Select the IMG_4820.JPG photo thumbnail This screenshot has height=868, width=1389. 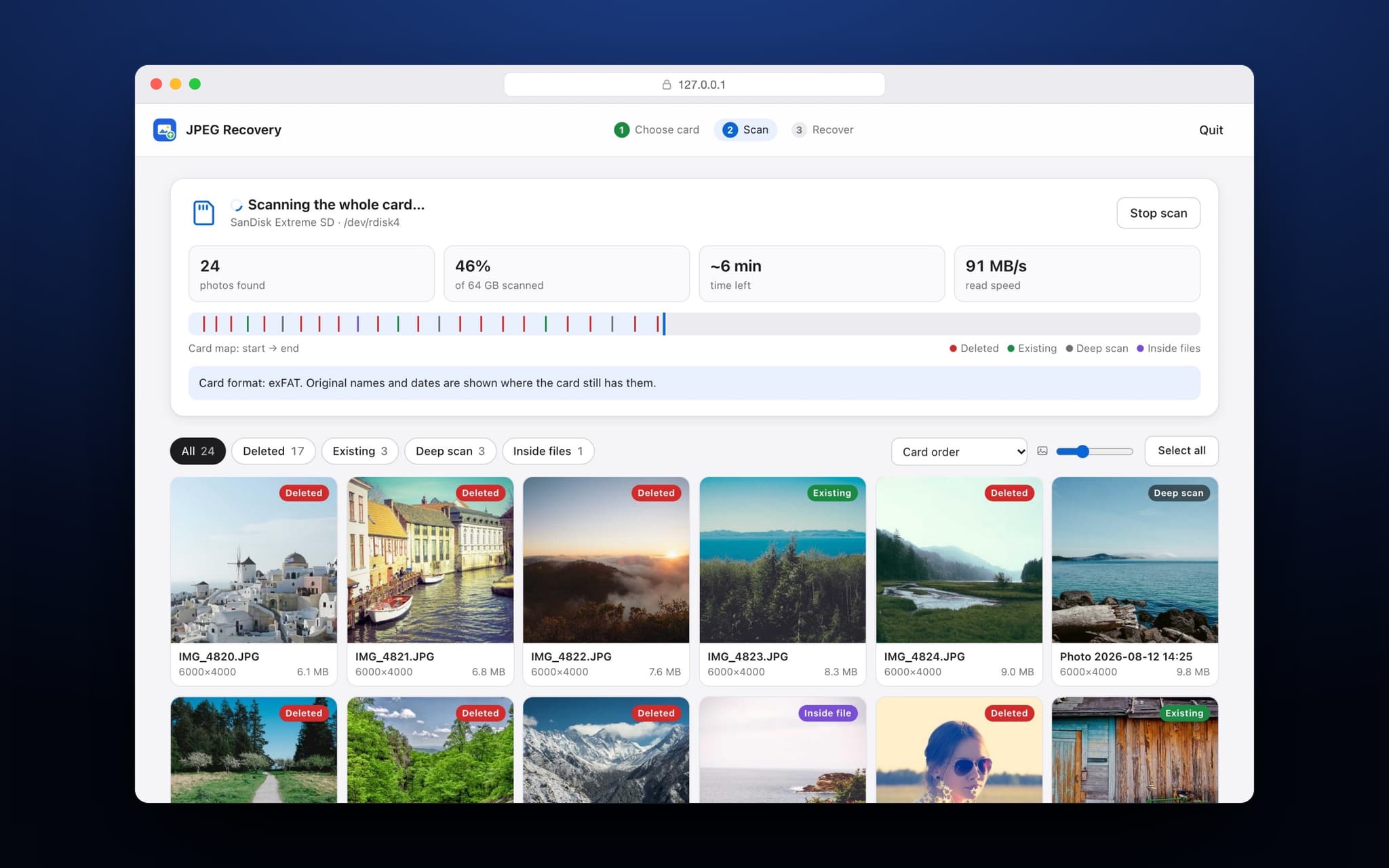click(254, 560)
